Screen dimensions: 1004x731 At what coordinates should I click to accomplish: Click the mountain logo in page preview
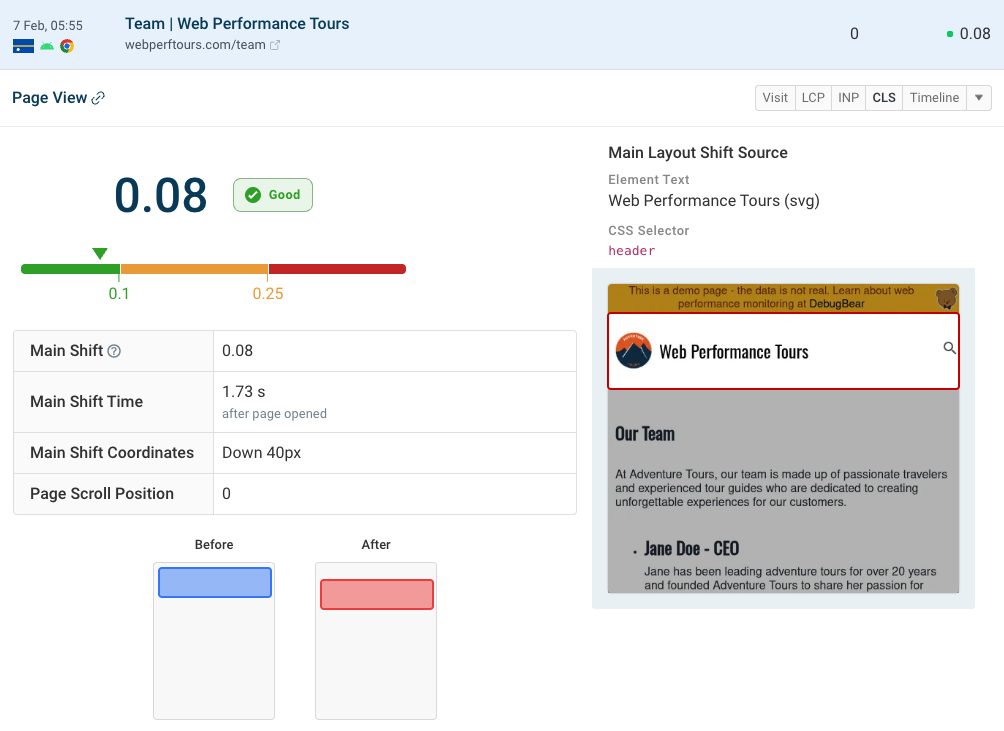click(634, 351)
